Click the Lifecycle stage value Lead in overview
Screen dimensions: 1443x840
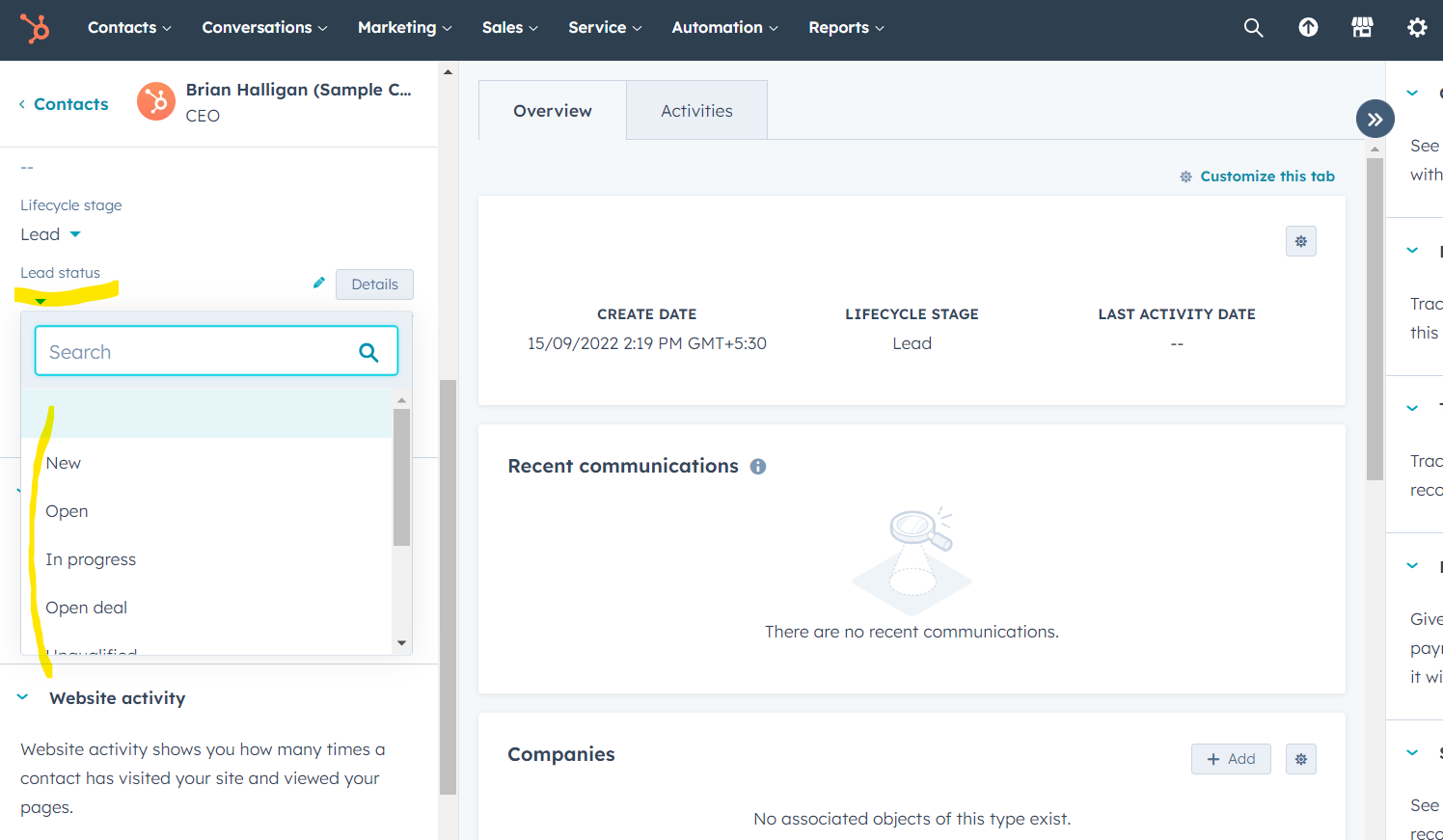912,343
